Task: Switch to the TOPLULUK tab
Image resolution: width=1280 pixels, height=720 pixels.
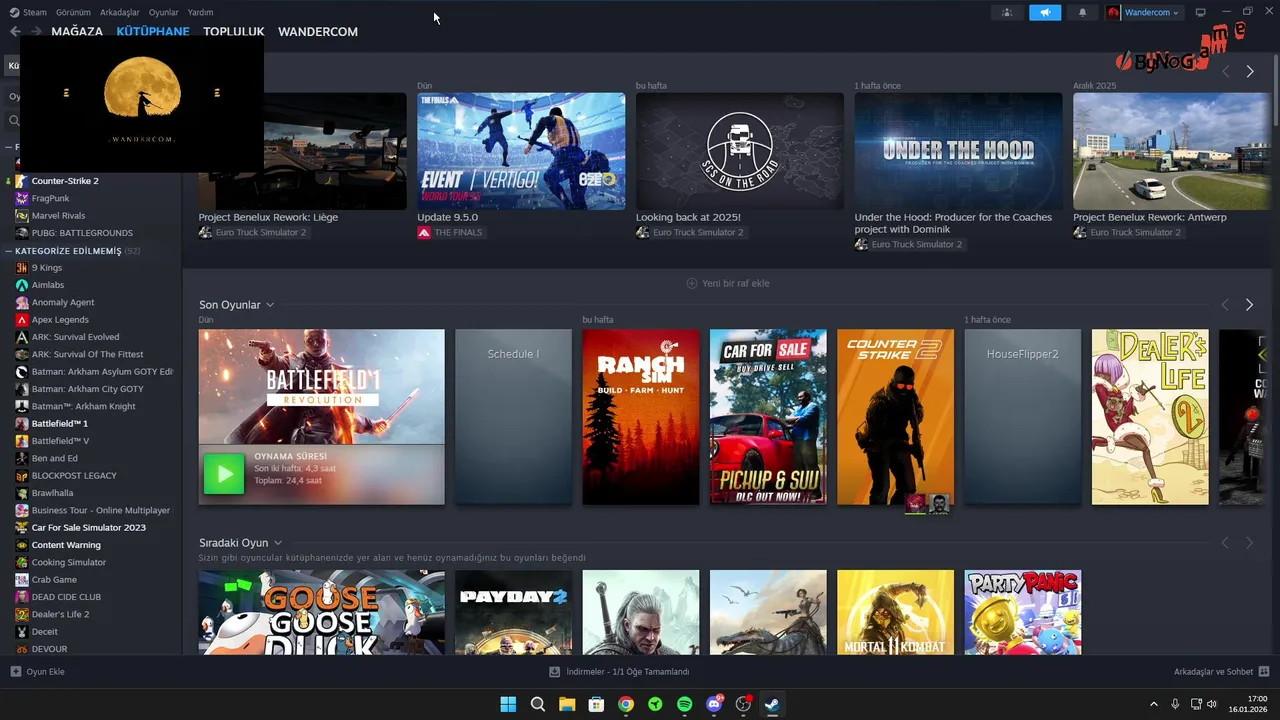Action: (234, 31)
